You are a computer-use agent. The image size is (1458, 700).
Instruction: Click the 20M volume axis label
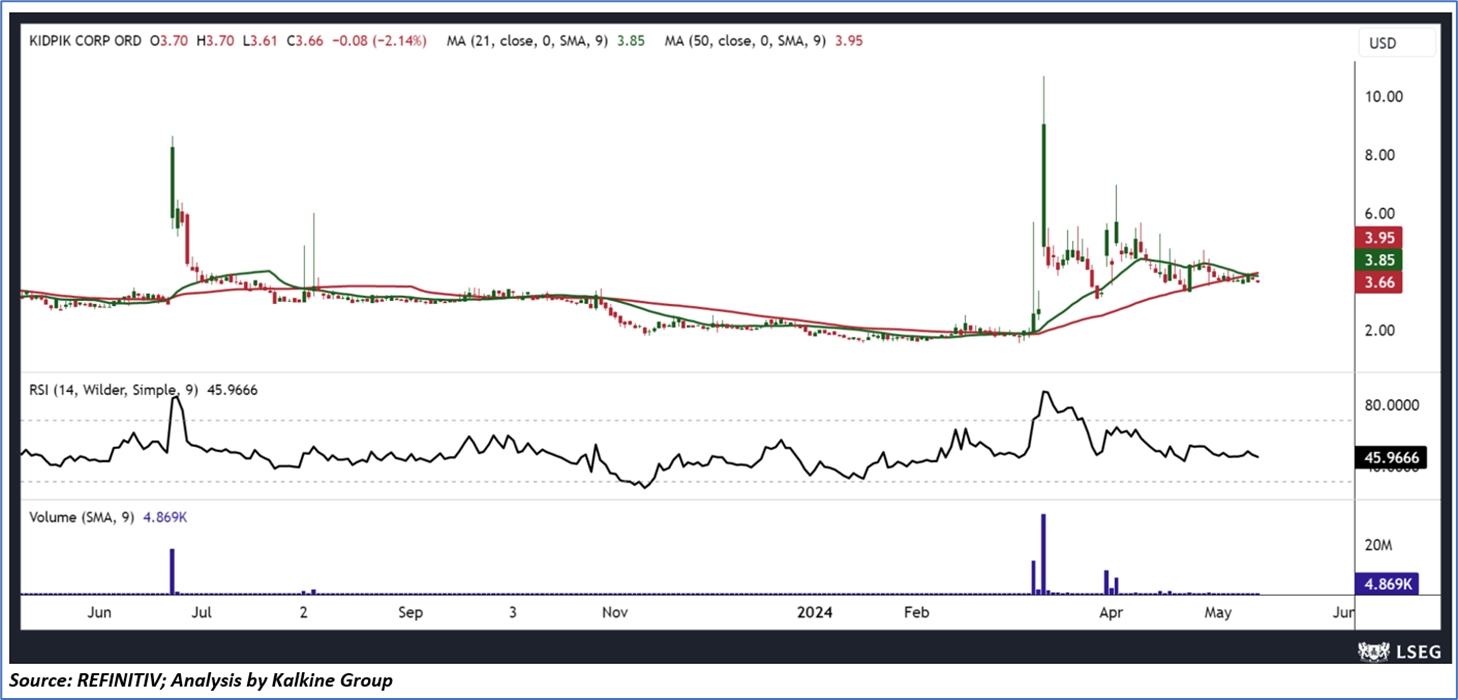[1379, 546]
